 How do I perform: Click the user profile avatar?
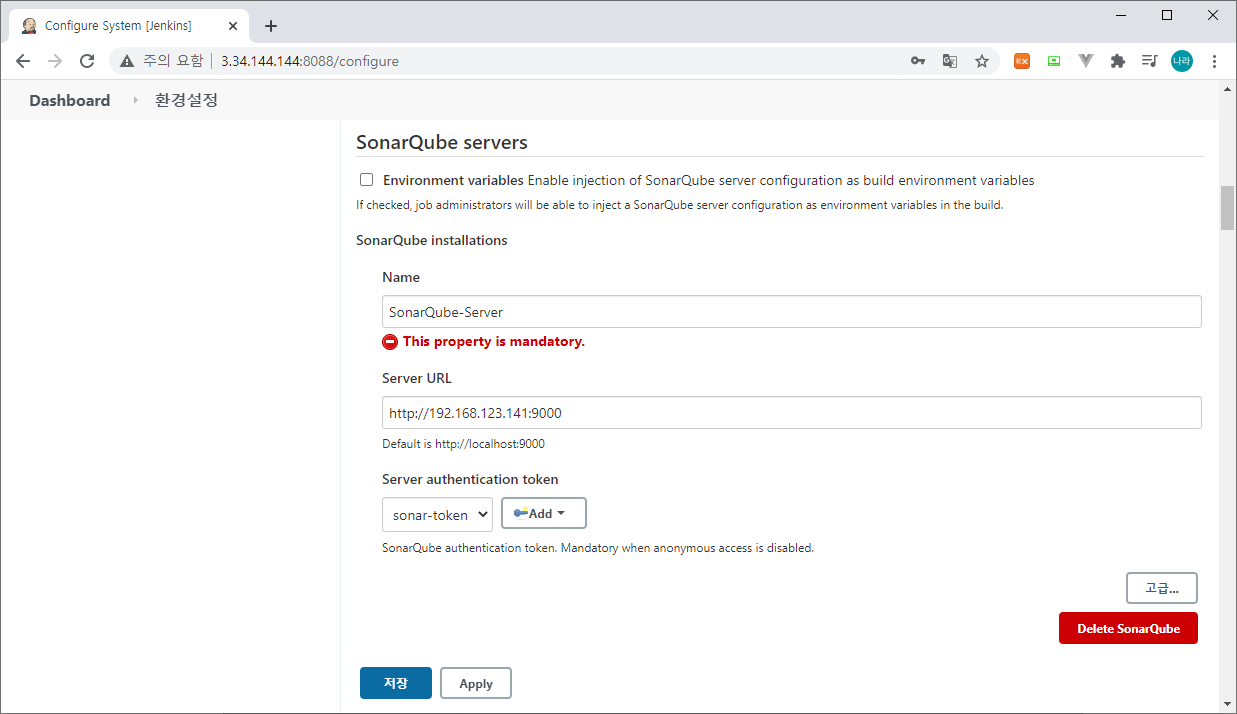coord(1182,61)
